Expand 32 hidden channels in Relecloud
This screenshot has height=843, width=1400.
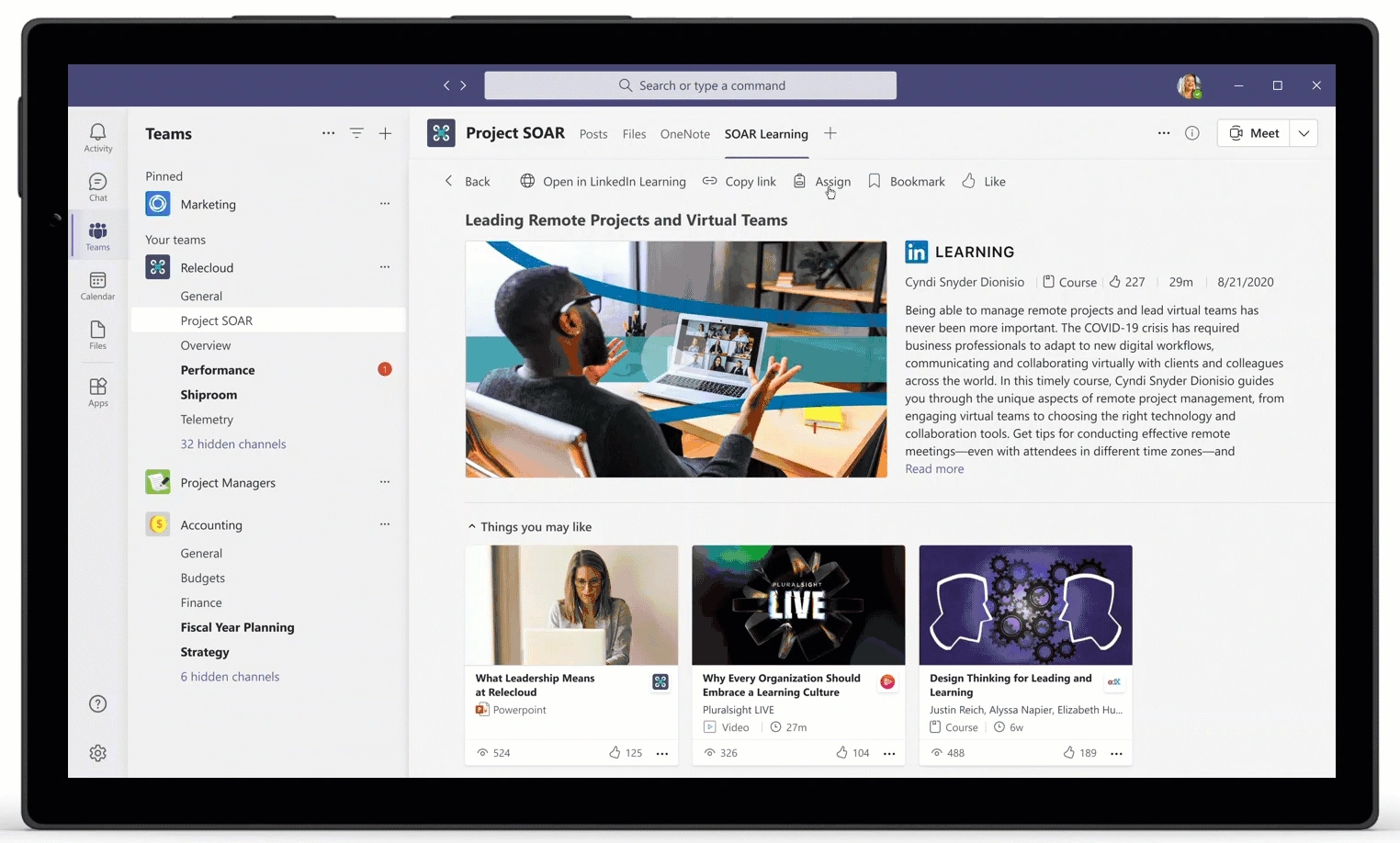(233, 444)
